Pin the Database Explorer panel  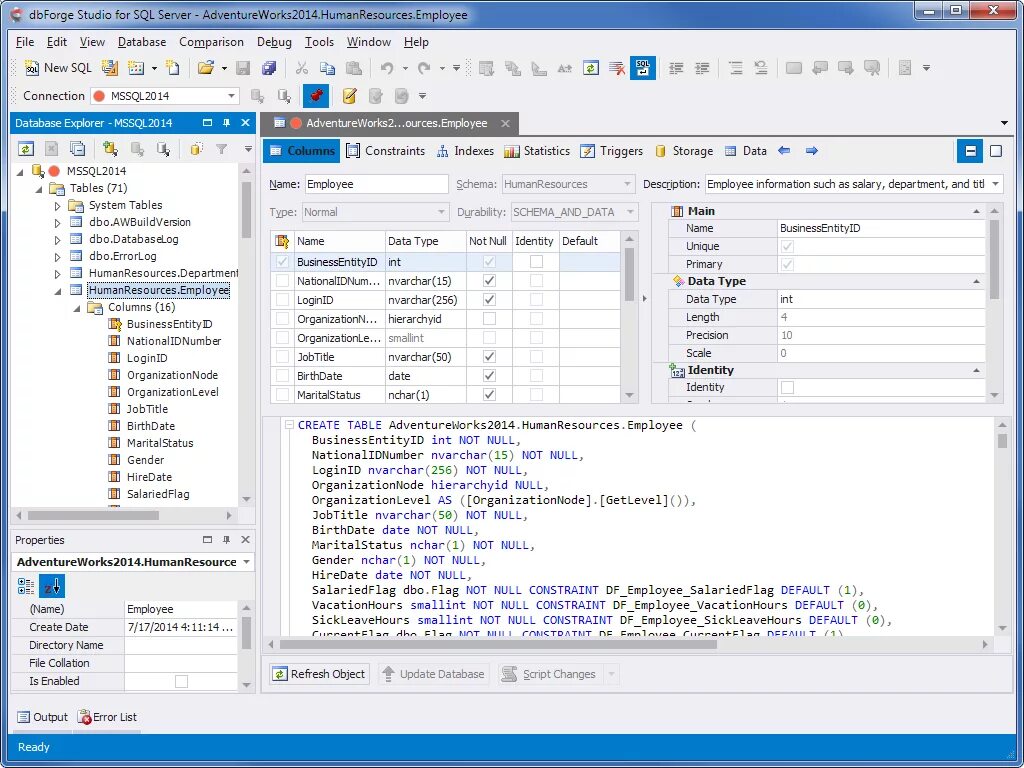pos(227,123)
